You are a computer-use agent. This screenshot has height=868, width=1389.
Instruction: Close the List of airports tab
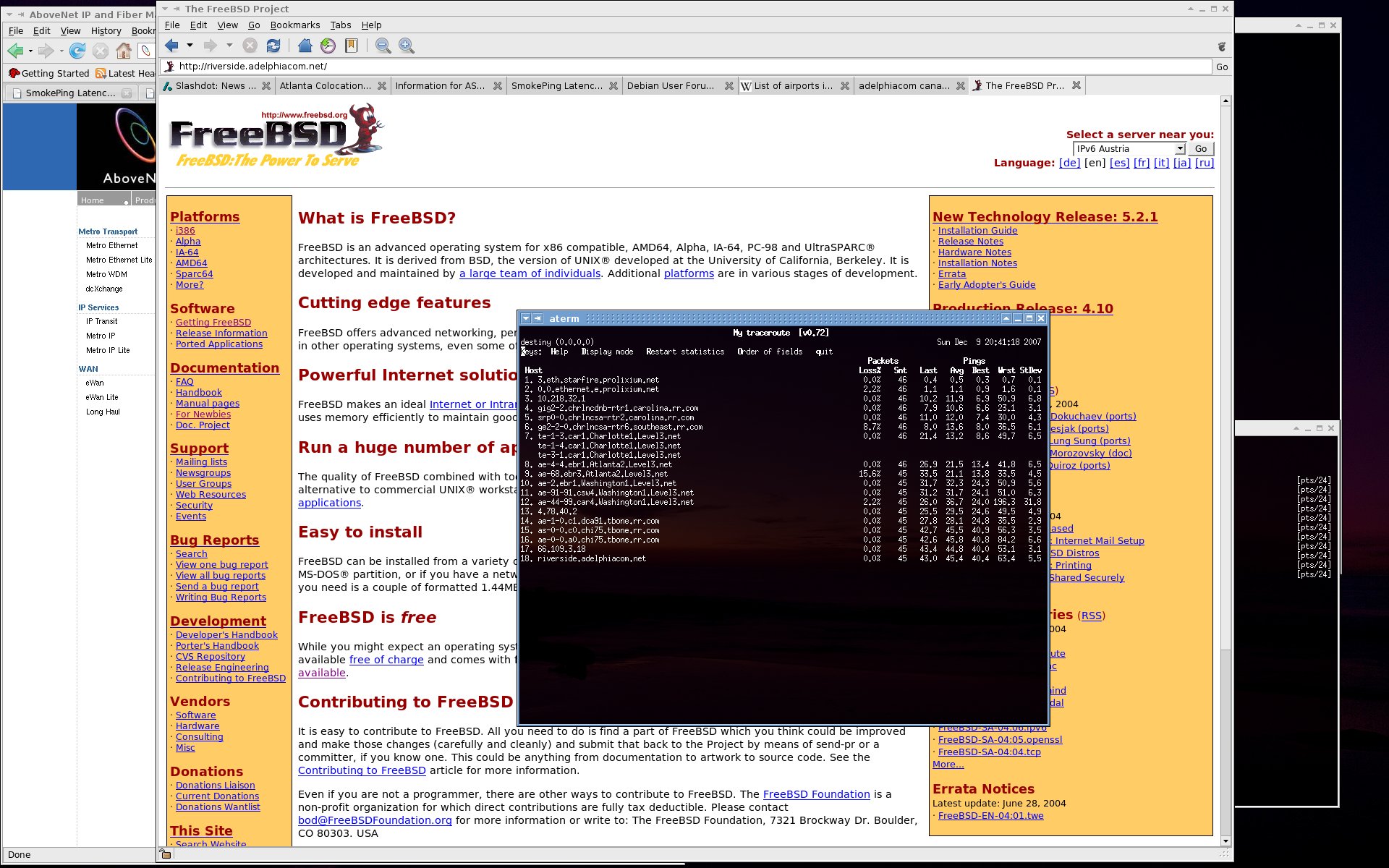845,85
